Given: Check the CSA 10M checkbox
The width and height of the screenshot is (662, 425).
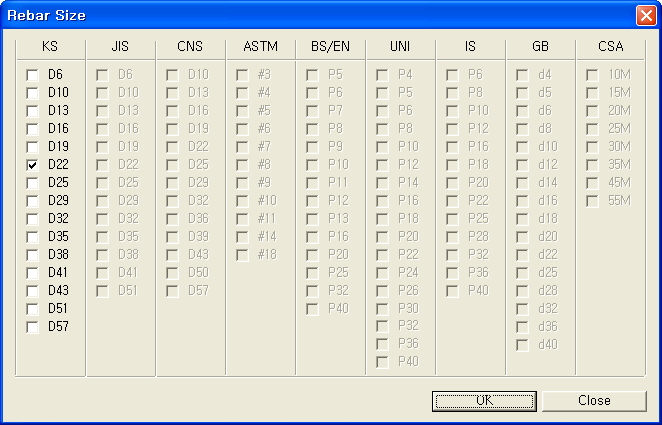Looking at the screenshot, I should (592, 76).
